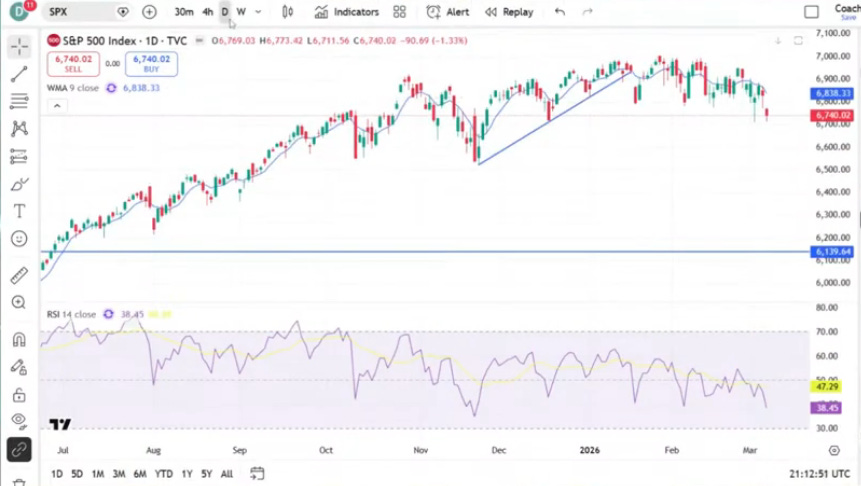Click the RSI 14 close legend label

coord(71,314)
